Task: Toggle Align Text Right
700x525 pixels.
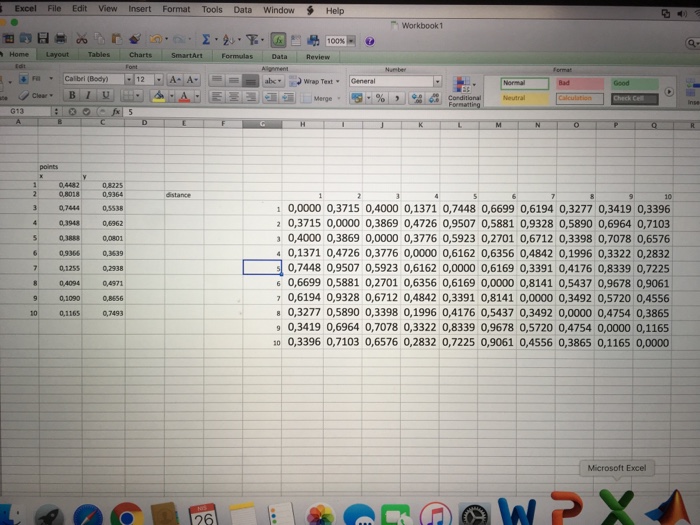Action: click(x=250, y=96)
